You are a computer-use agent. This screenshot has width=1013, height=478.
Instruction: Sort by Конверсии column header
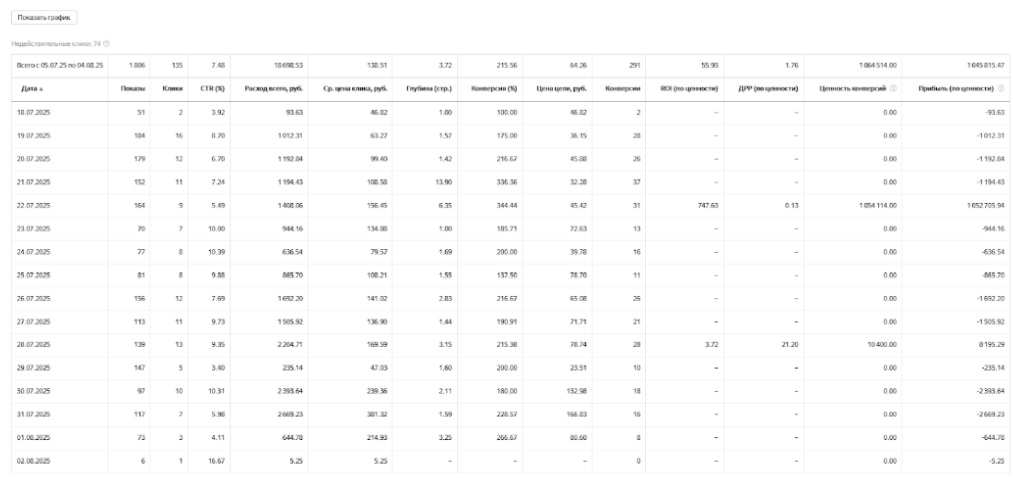(x=622, y=88)
